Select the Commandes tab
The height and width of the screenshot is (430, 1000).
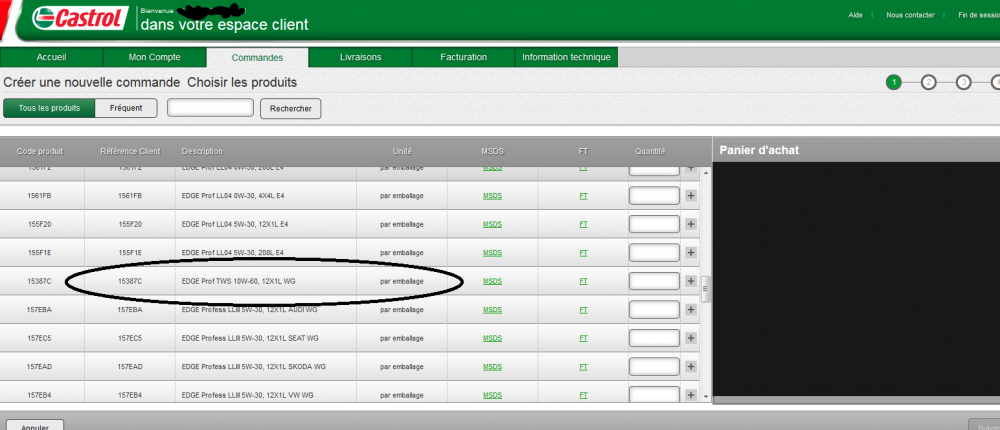pyautogui.click(x=258, y=57)
